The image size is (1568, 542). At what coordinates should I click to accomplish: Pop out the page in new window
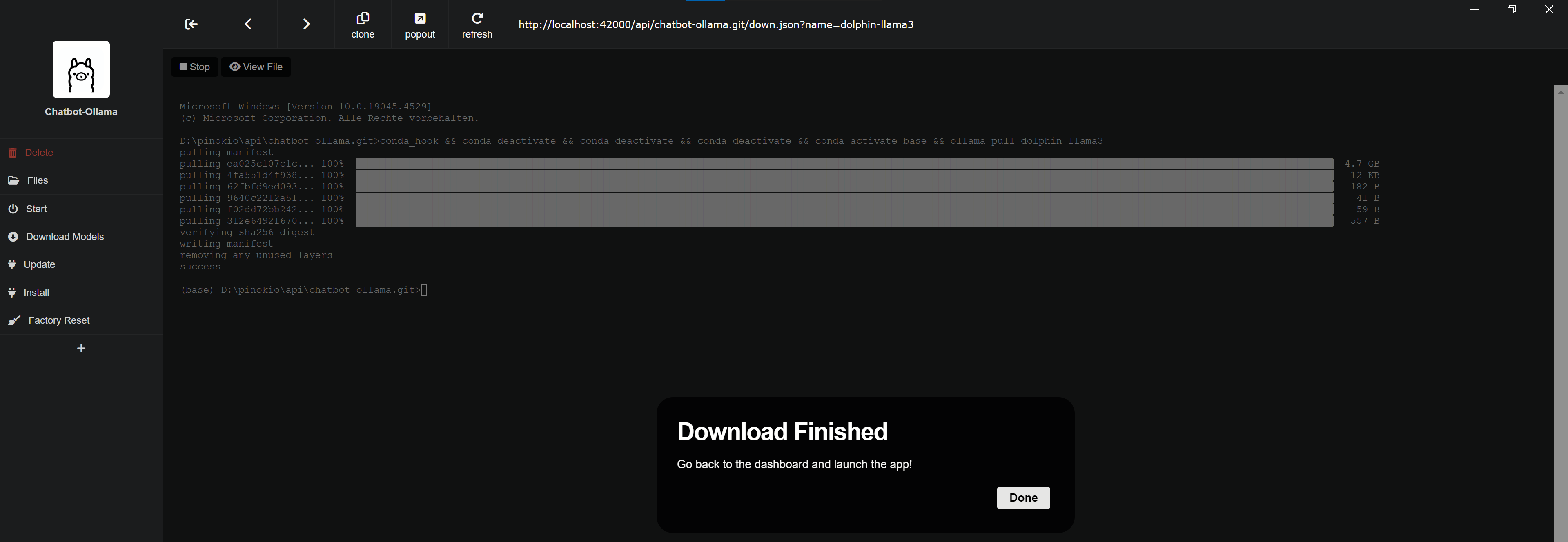point(420,25)
